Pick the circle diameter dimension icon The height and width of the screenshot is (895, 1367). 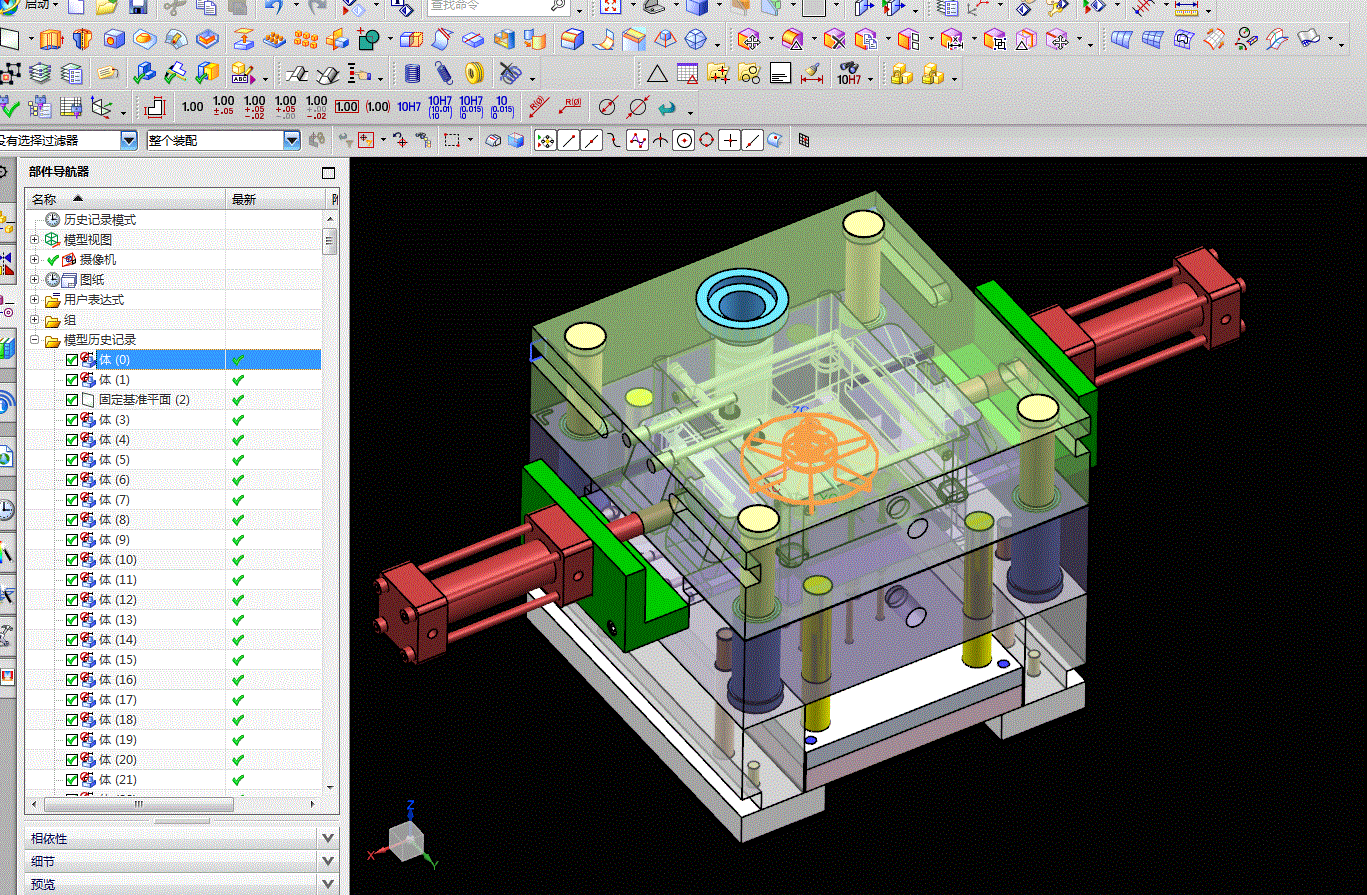(x=607, y=107)
